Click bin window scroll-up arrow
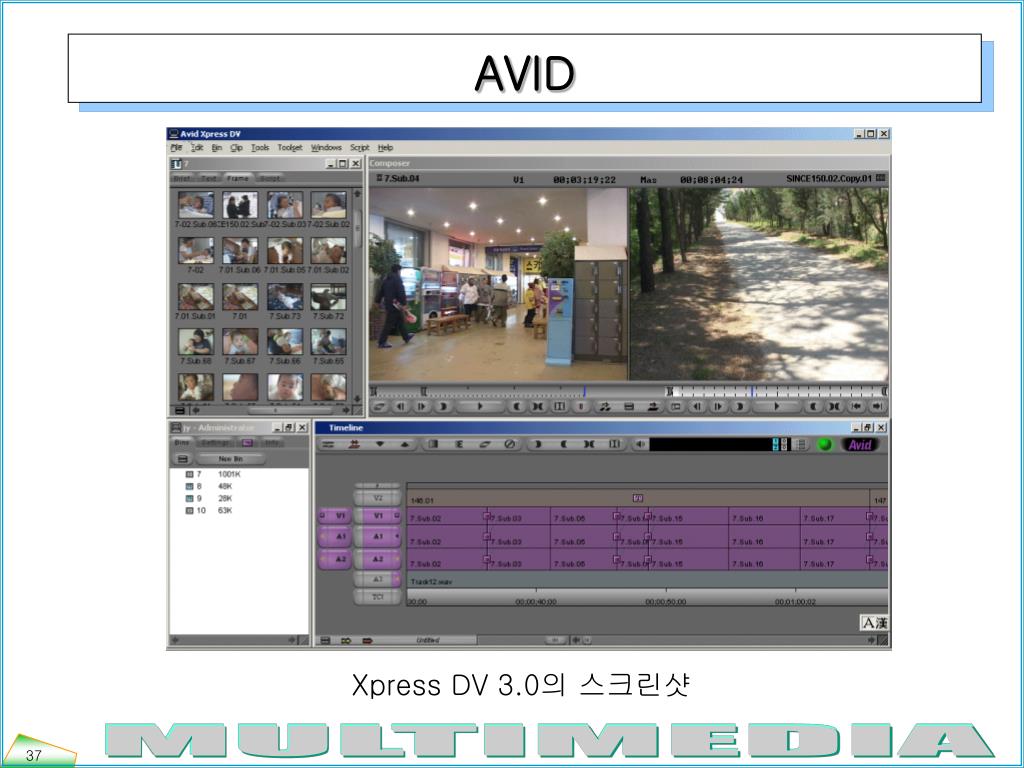 (x=357, y=193)
